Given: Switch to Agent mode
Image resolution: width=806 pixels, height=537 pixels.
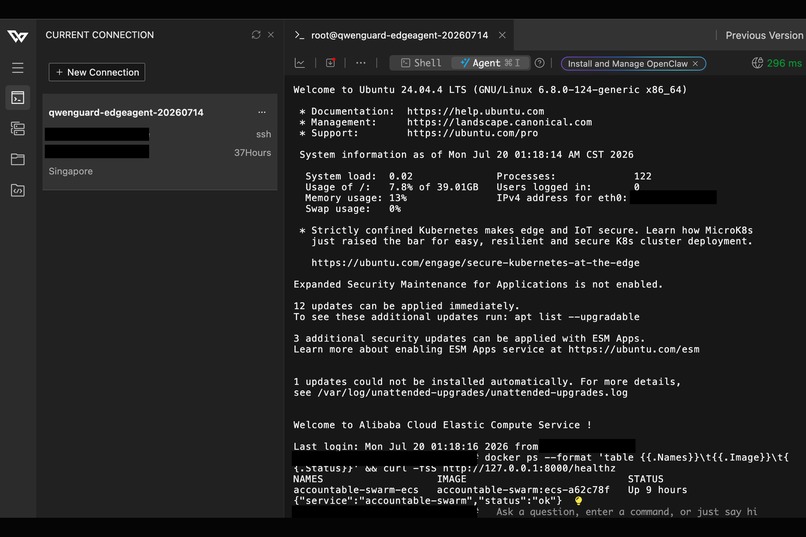Looking at the screenshot, I should [491, 63].
